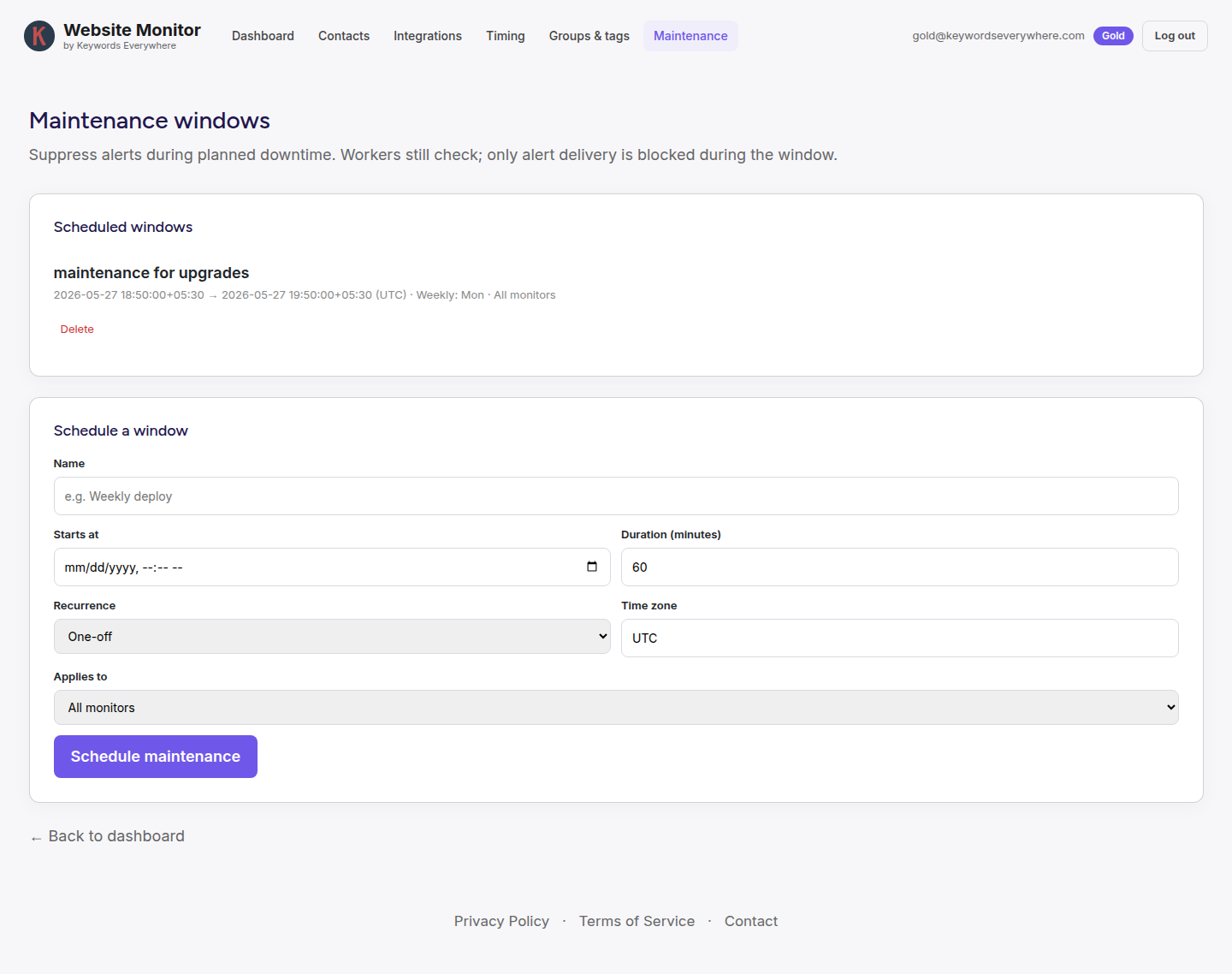Open the Privacy Policy footer link
Viewport: 1232px width, 974px height.
(501, 921)
